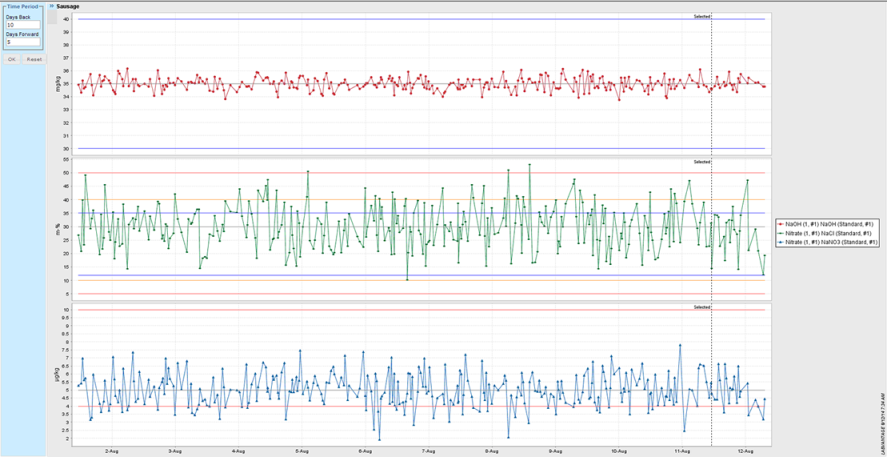Click the Days Back input field

coord(23,25)
